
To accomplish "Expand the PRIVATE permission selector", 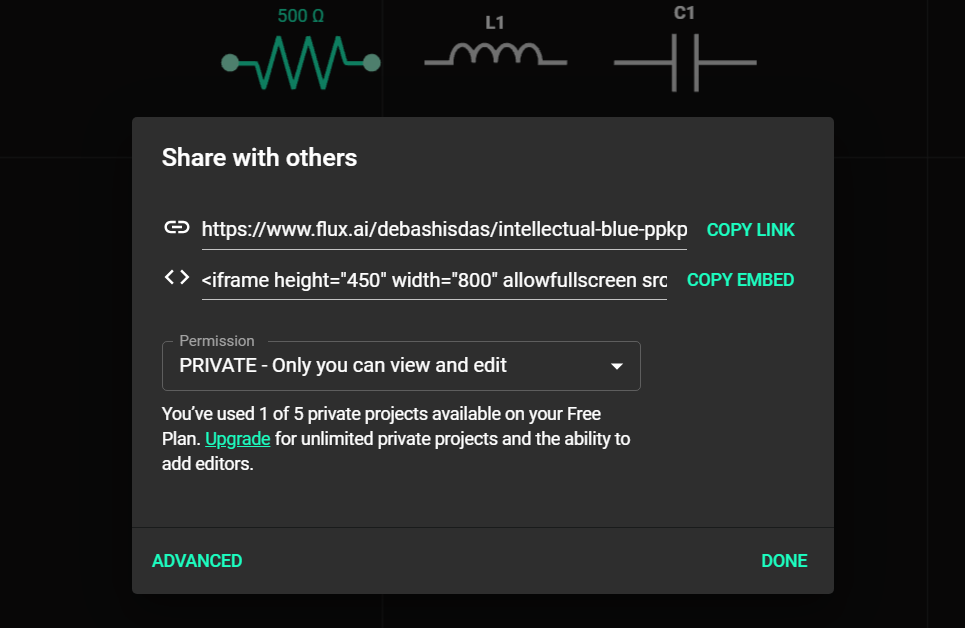I will coord(400,365).
